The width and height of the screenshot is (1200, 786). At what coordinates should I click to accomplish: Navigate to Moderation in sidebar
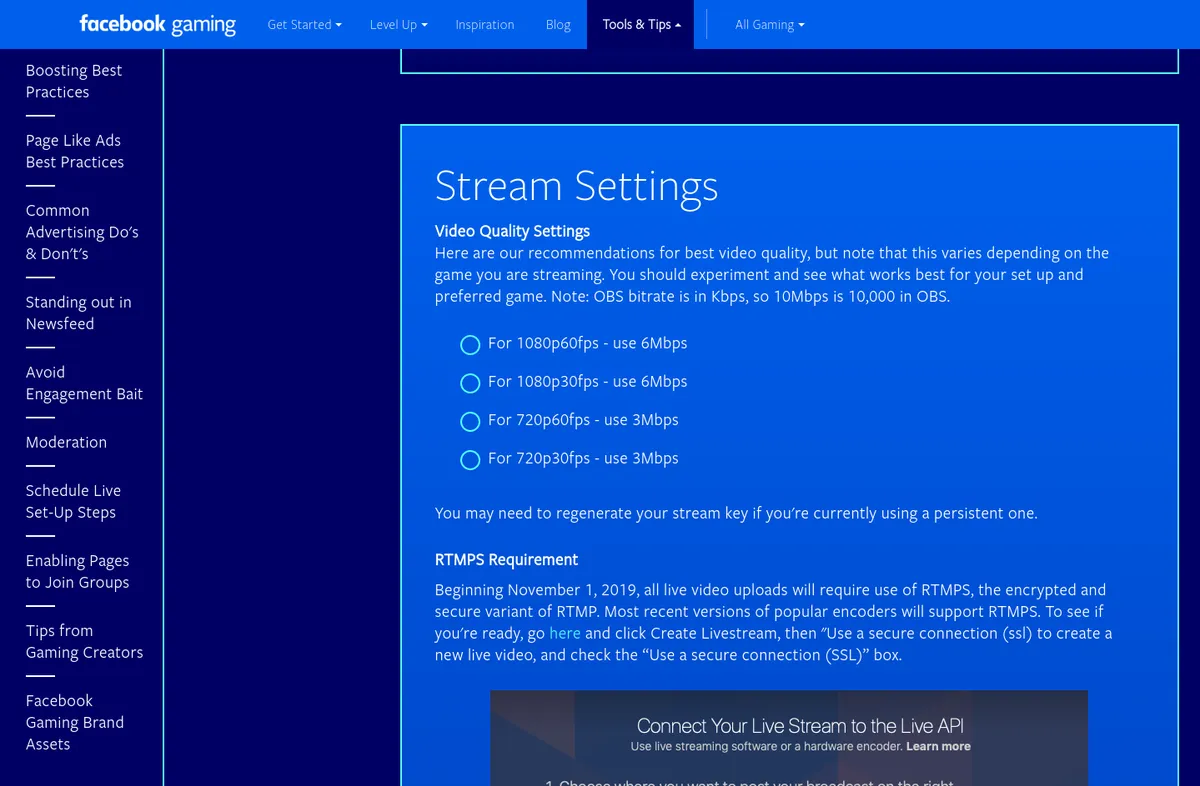(x=66, y=442)
